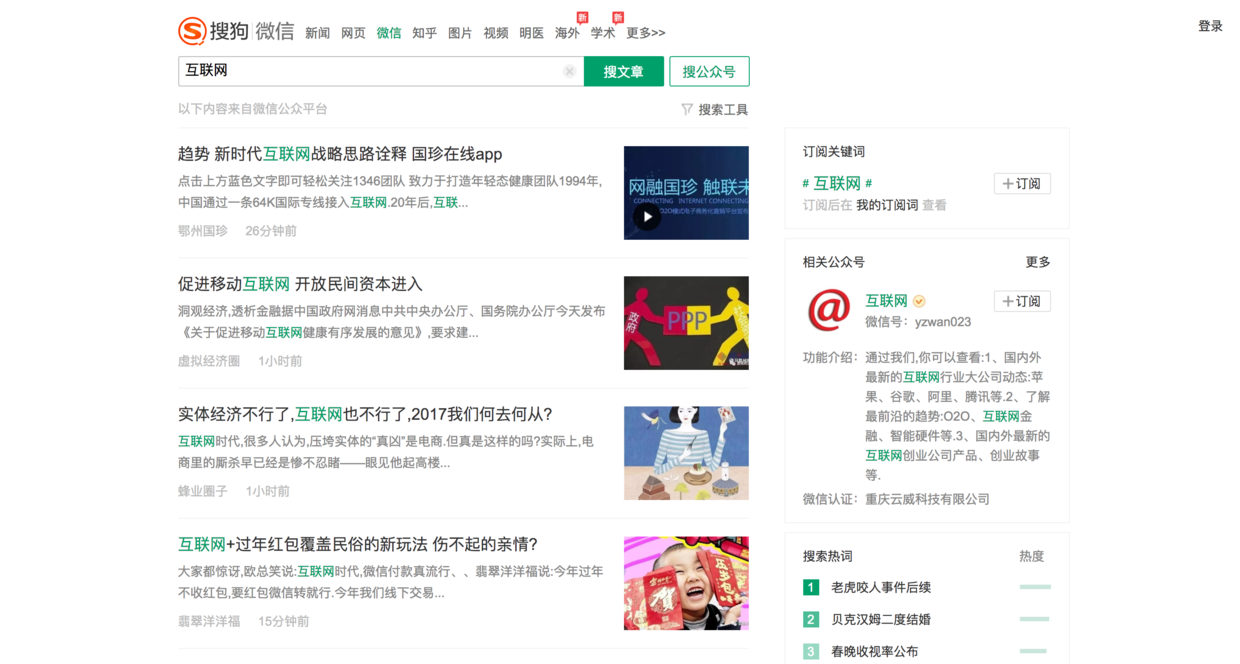
Task: Click the Sogou logo icon
Action: [x=192, y=31]
